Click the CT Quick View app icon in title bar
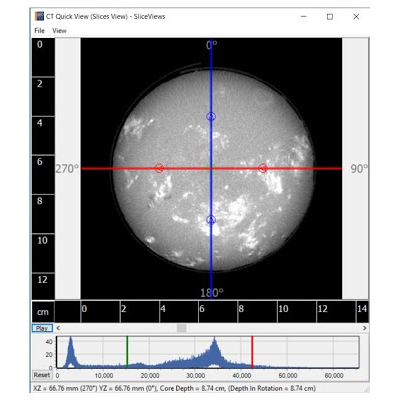The image size is (399, 401). (x=39, y=16)
